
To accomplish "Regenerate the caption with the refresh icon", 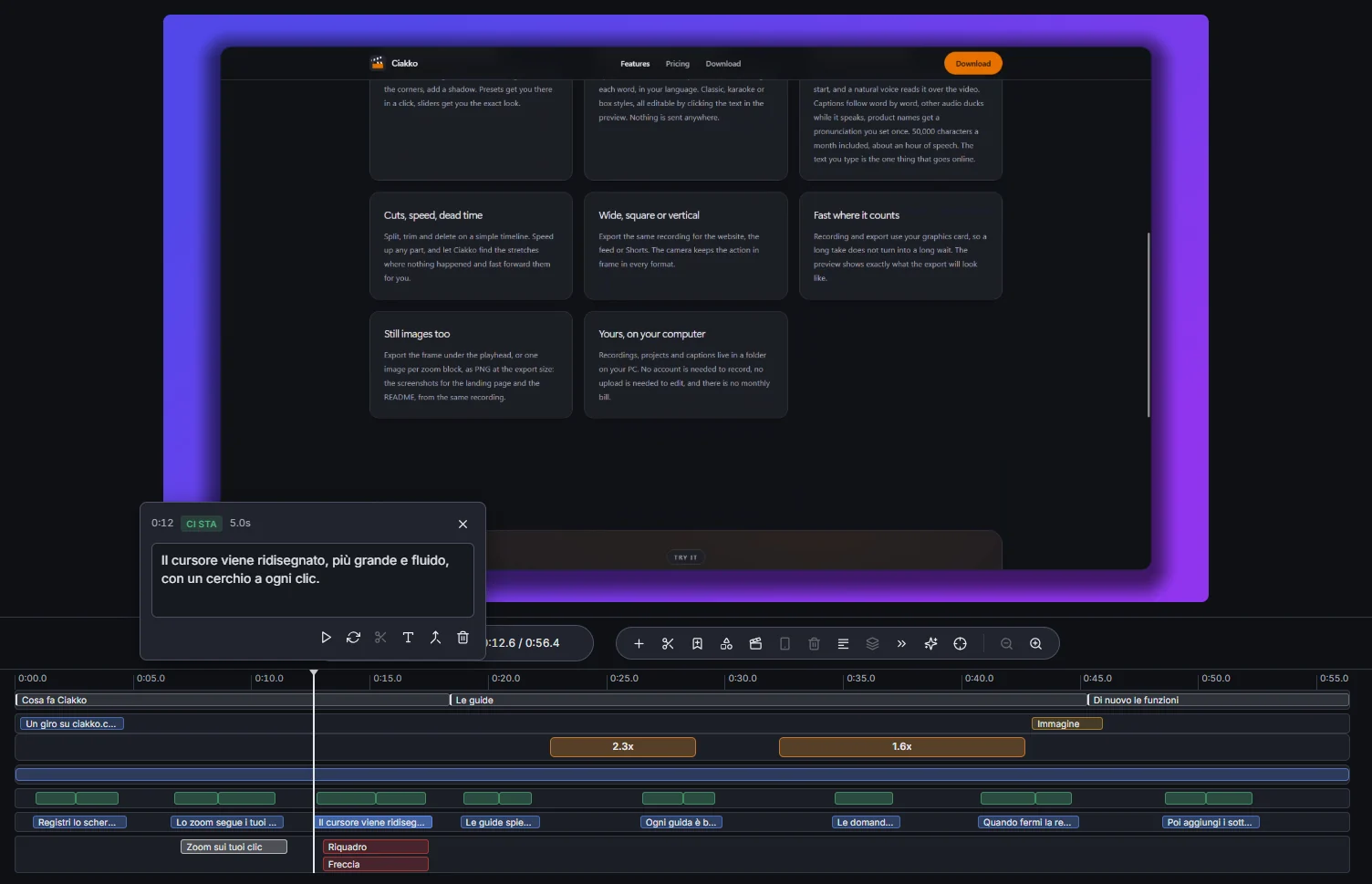I will tap(353, 638).
